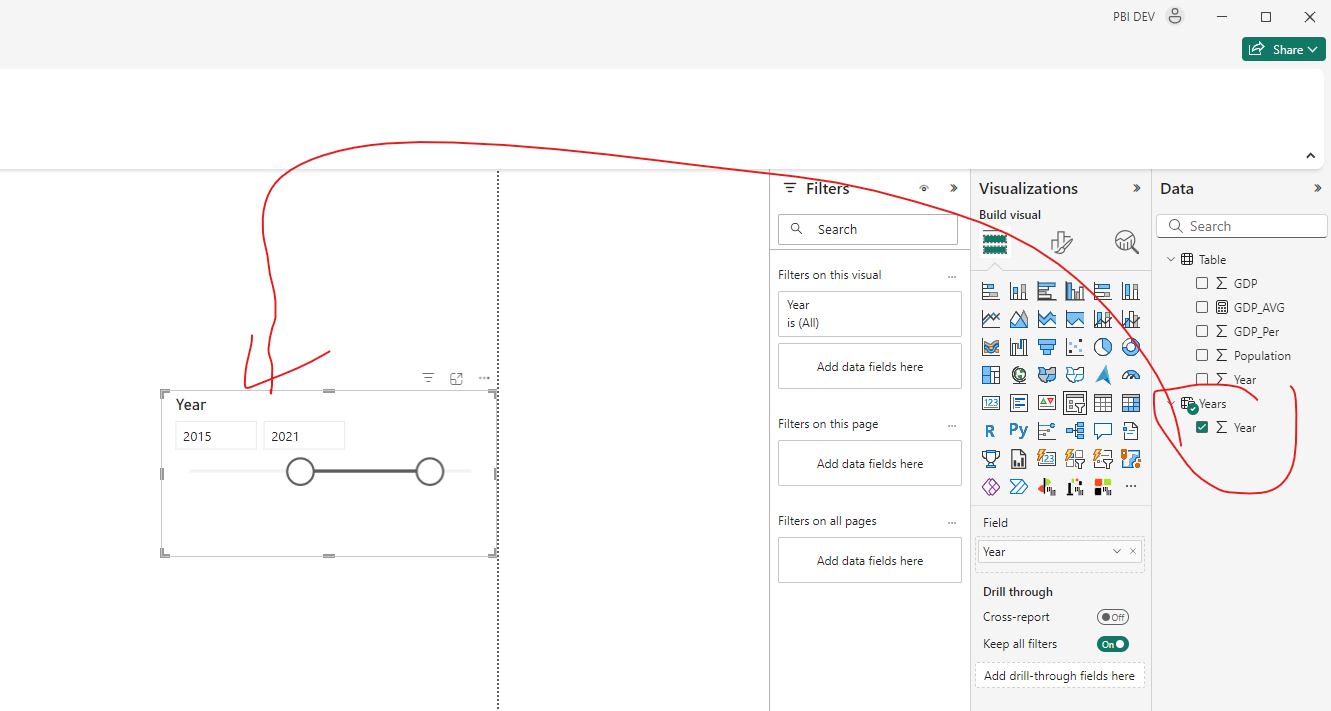Toggle Filters pane visibility eye icon
This screenshot has width=1331, height=711.
(924, 188)
